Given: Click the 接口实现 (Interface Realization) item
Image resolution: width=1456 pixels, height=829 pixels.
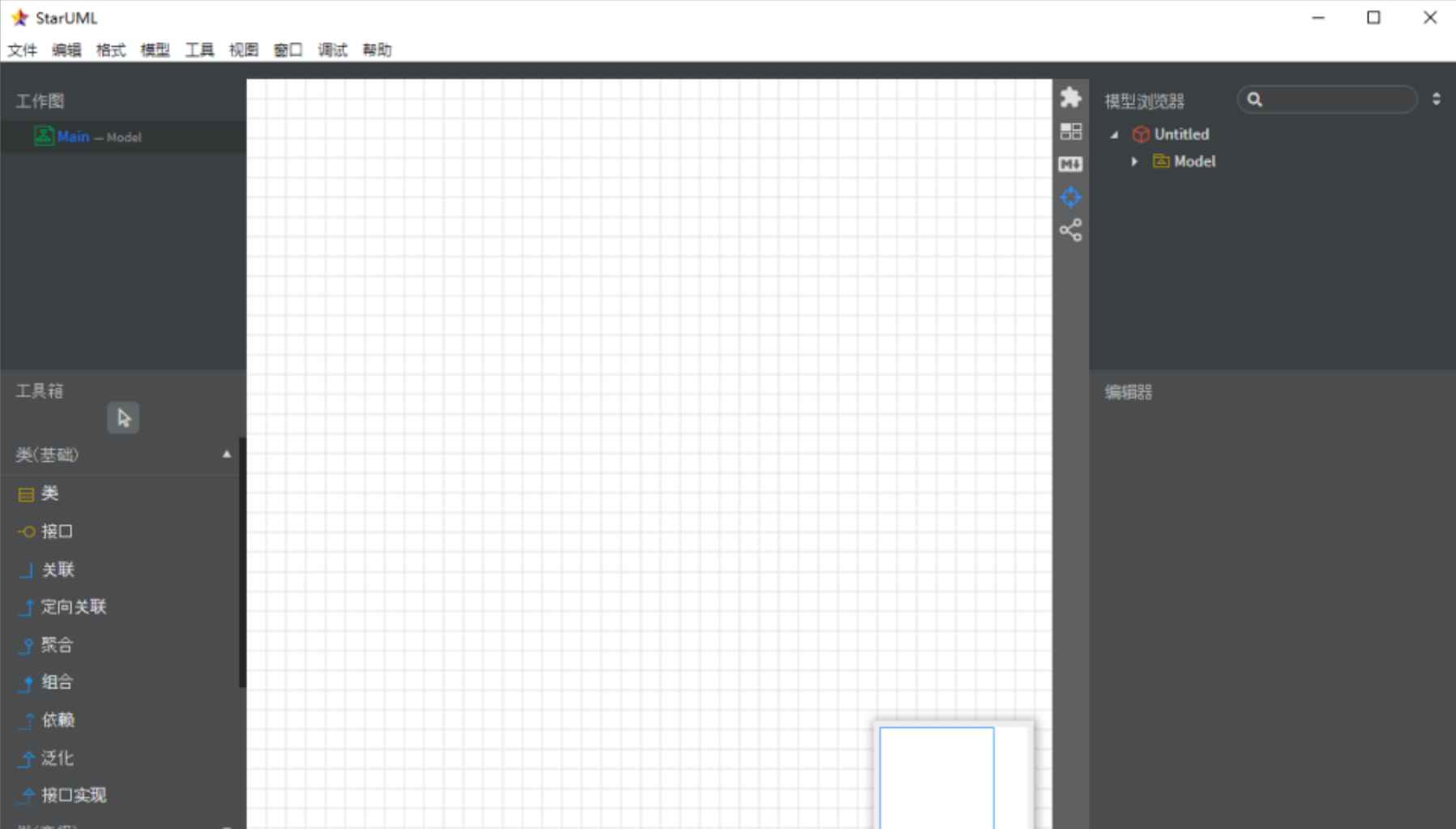Looking at the screenshot, I should click(74, 796).
